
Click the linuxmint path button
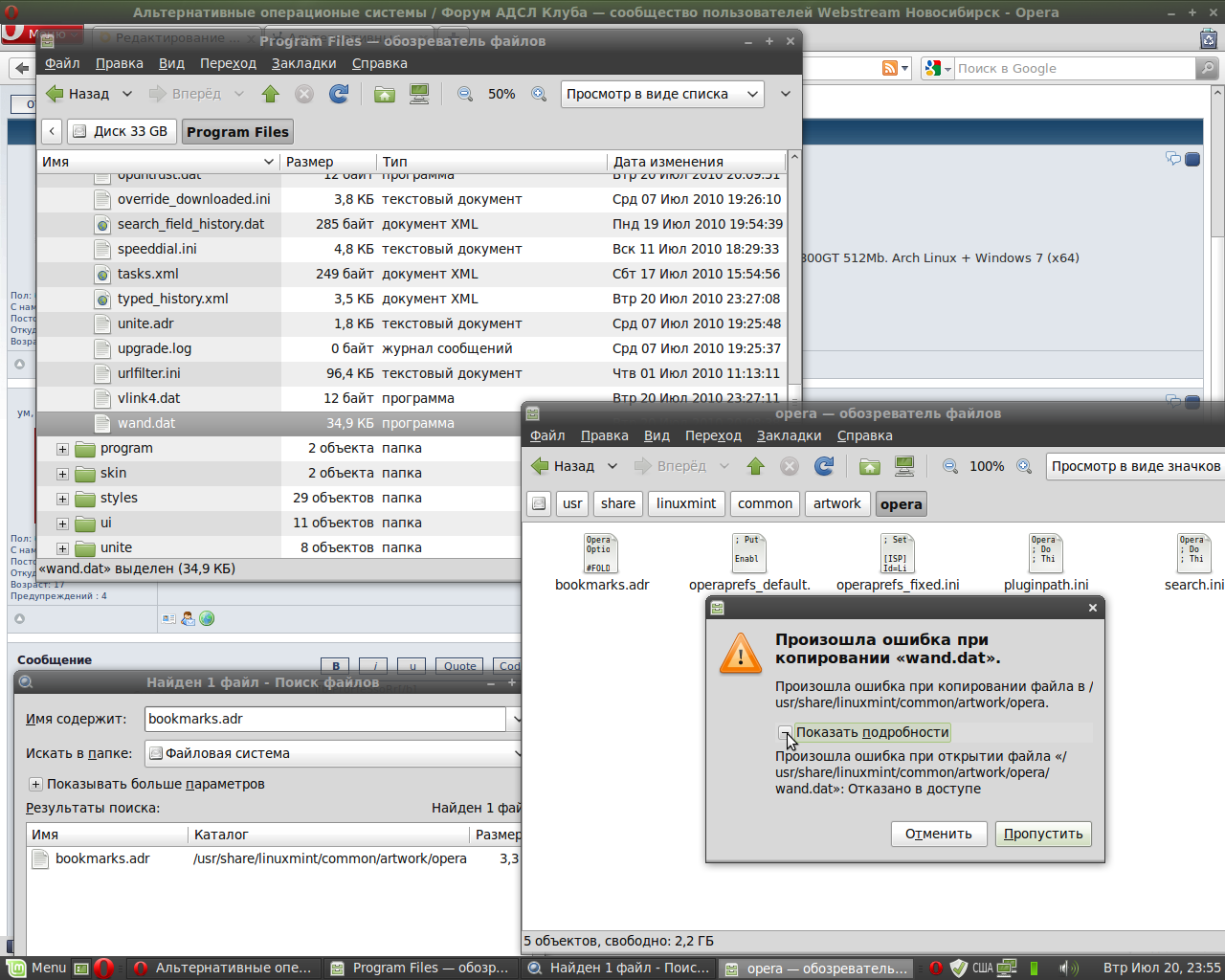[686, 503]
